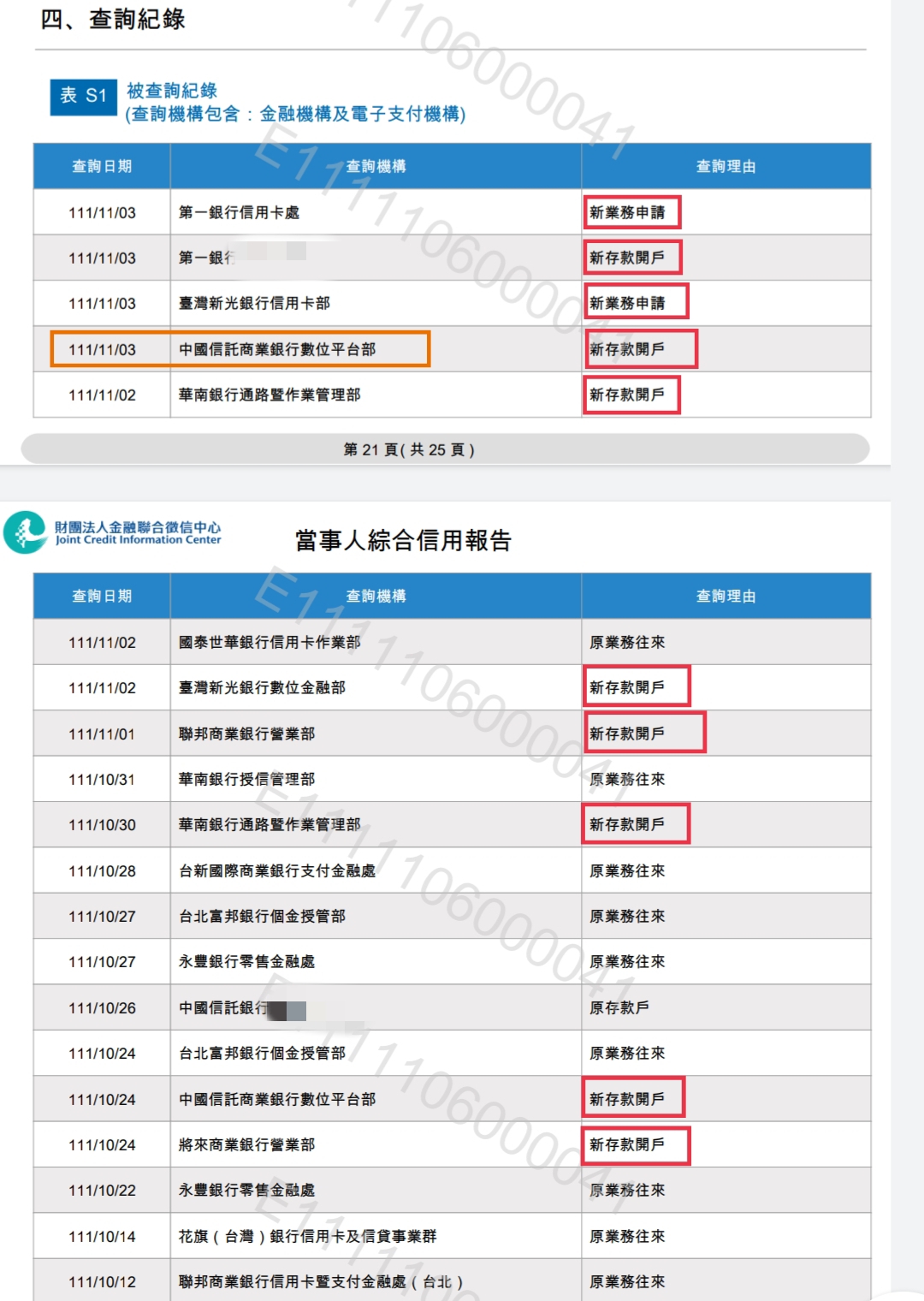Select '台北富邦銀行個金授管部' in the 111/10/24 row

262,1053
